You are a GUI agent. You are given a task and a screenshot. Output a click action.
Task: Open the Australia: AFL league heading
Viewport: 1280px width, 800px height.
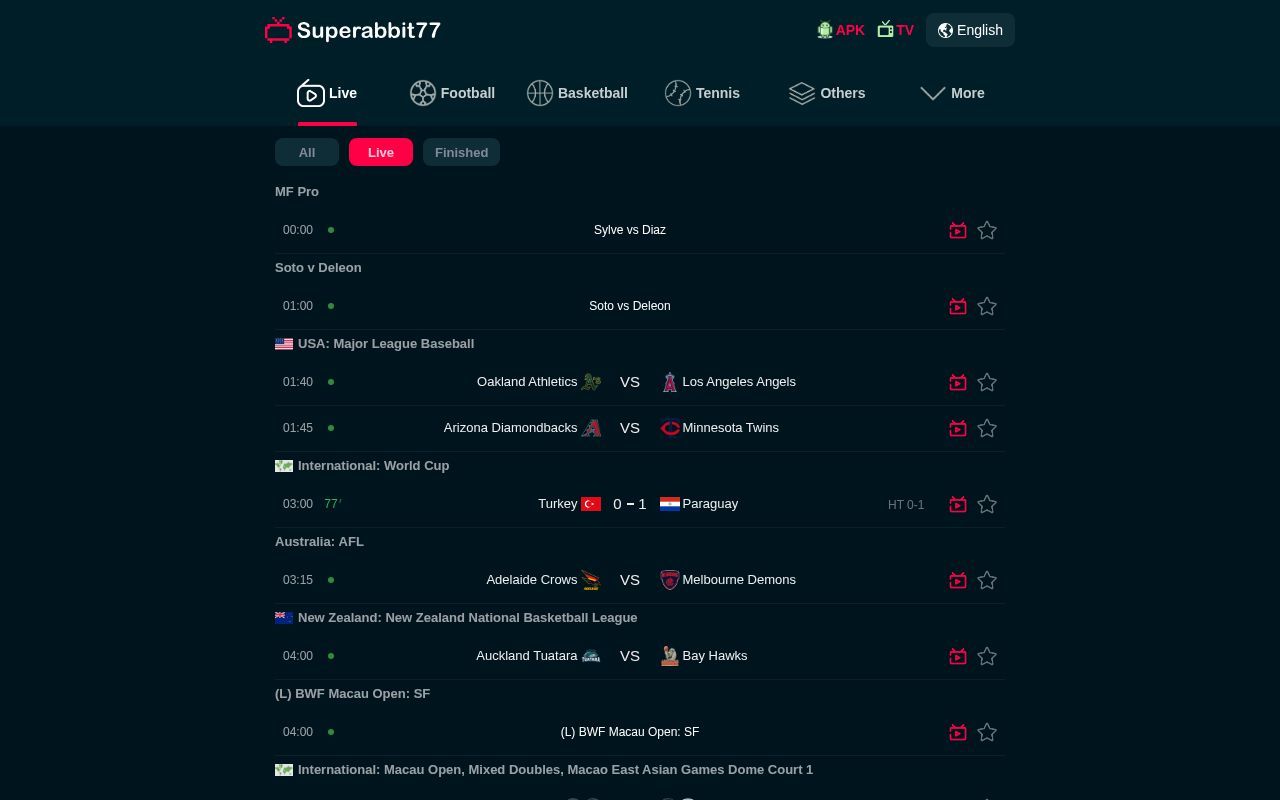[319, 542]
